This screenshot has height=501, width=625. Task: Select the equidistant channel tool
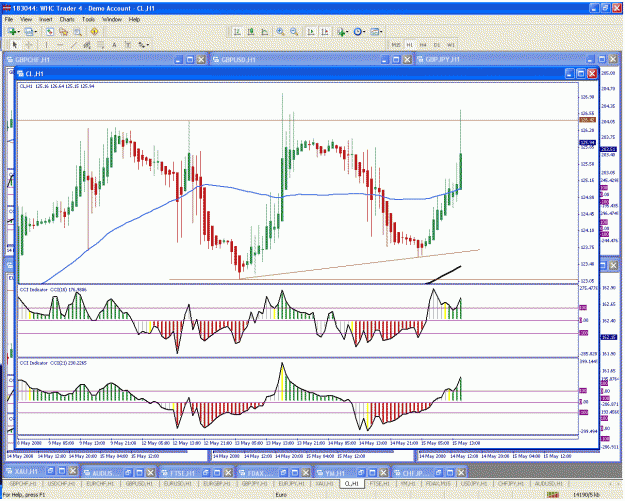coord(87,45)
